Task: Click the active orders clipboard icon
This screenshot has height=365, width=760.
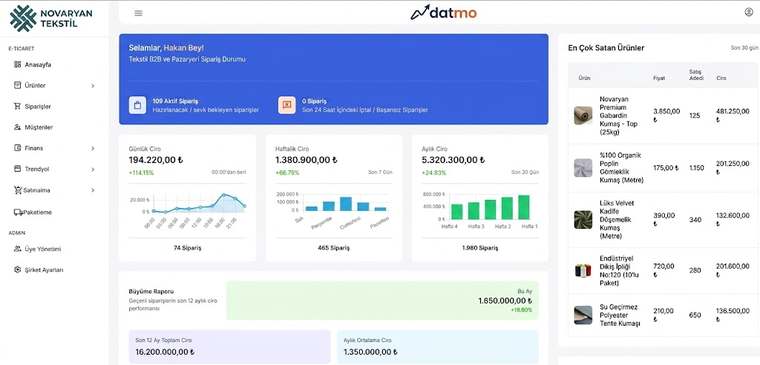Action: [138, 105]
